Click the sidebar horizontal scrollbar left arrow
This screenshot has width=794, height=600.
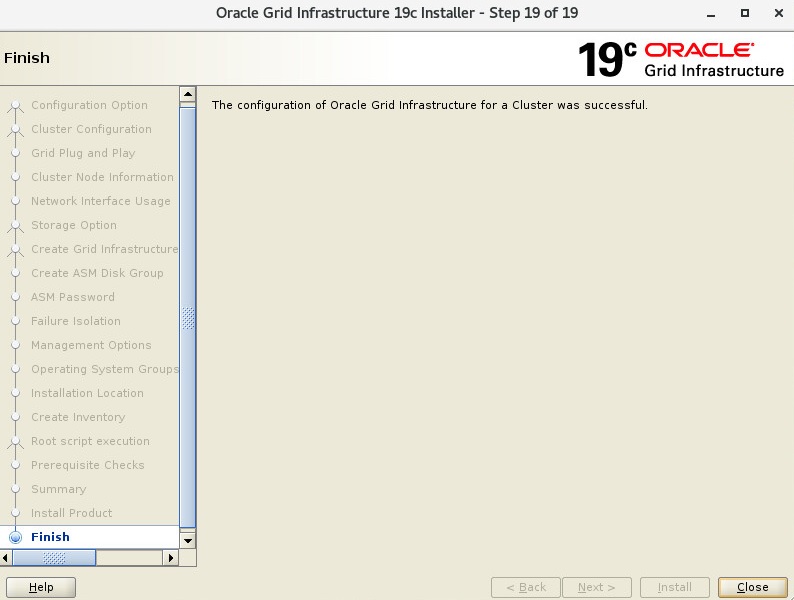[6, 558]
